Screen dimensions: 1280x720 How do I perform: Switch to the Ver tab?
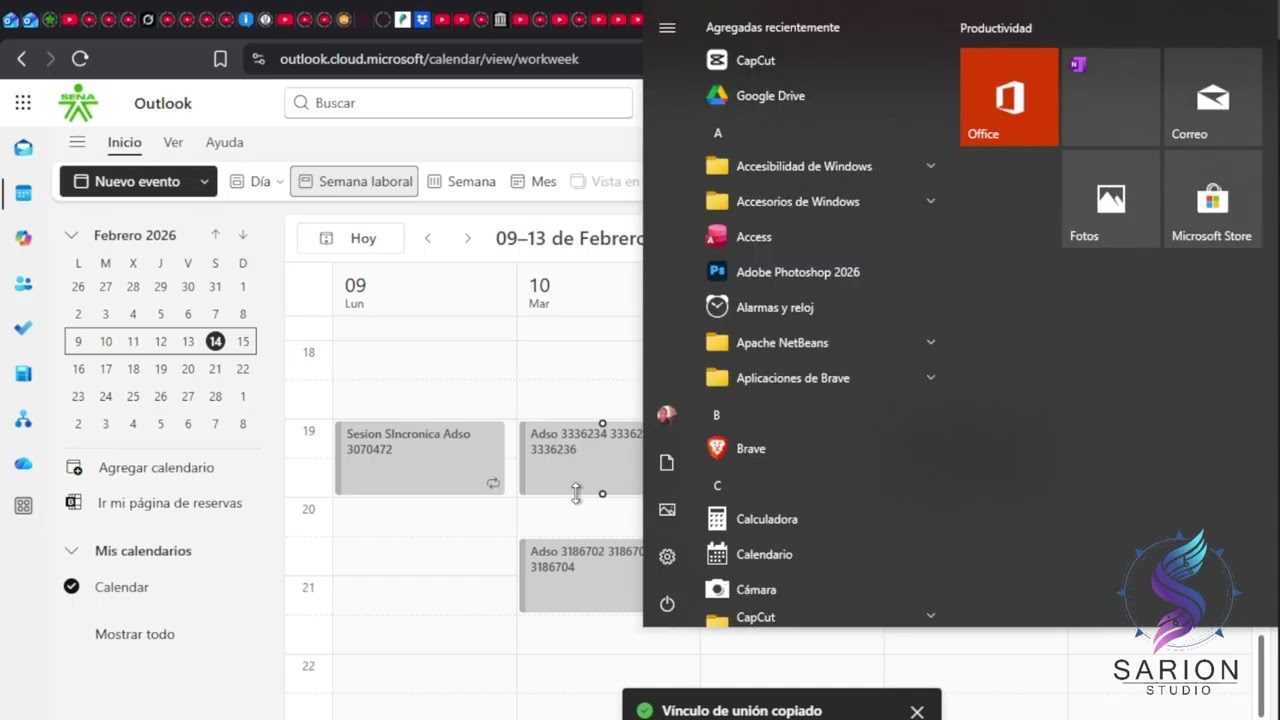[173, 142]
